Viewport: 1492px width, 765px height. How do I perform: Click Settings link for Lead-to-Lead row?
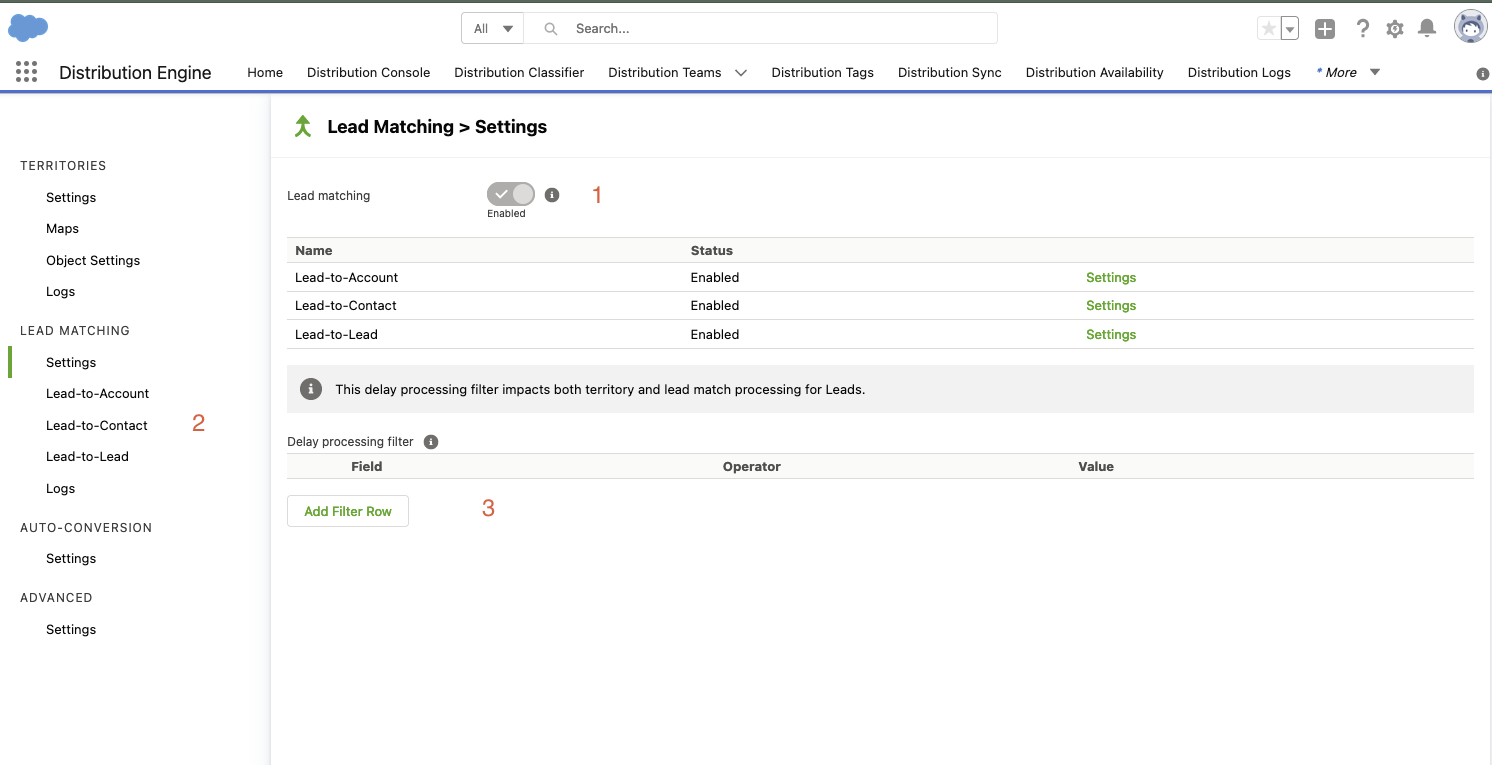[x=1111, y=335]
